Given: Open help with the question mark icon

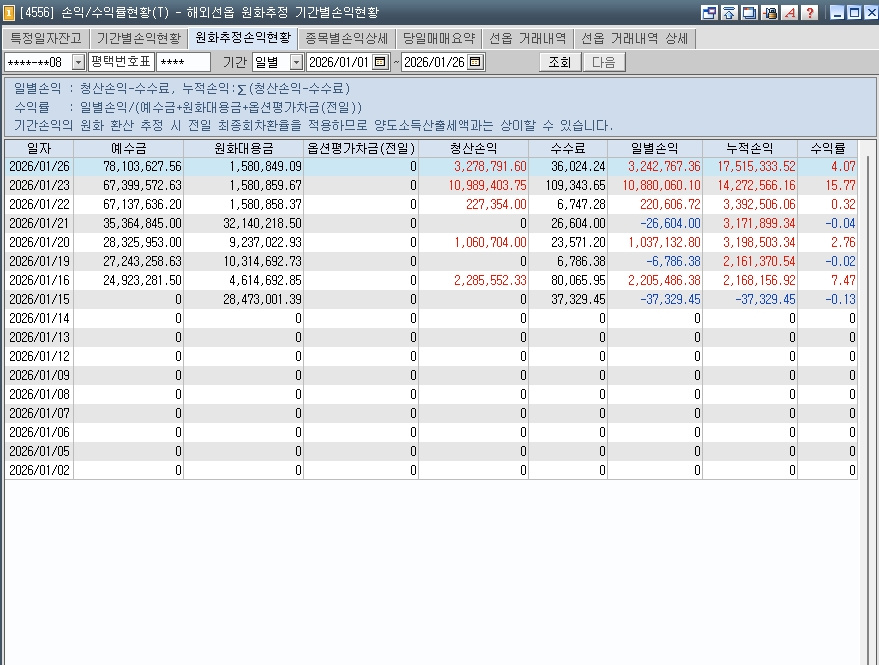Looking at the screenshot, I should [810, 12].
